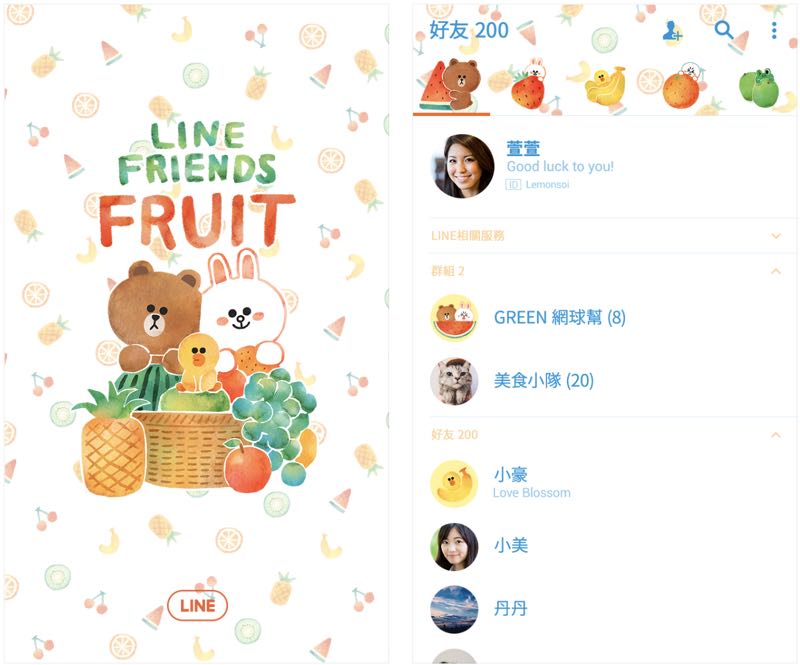Tap the LINE logo button
The width and height of the screenshot is (800, 665).
coord(197,605)
